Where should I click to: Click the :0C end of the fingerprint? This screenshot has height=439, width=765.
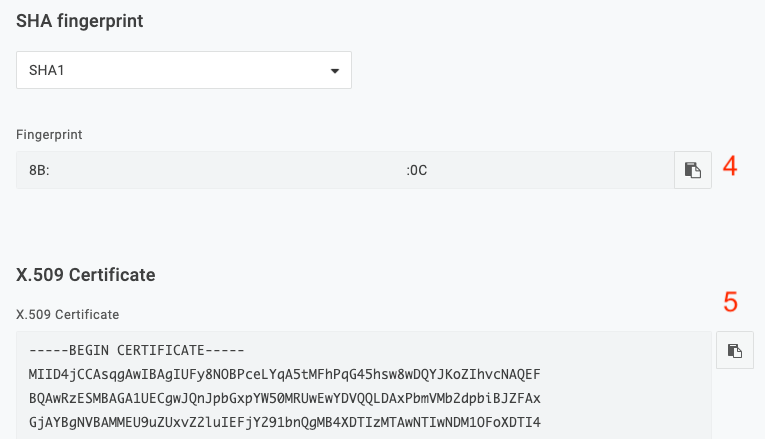click(x=417, y=170)
